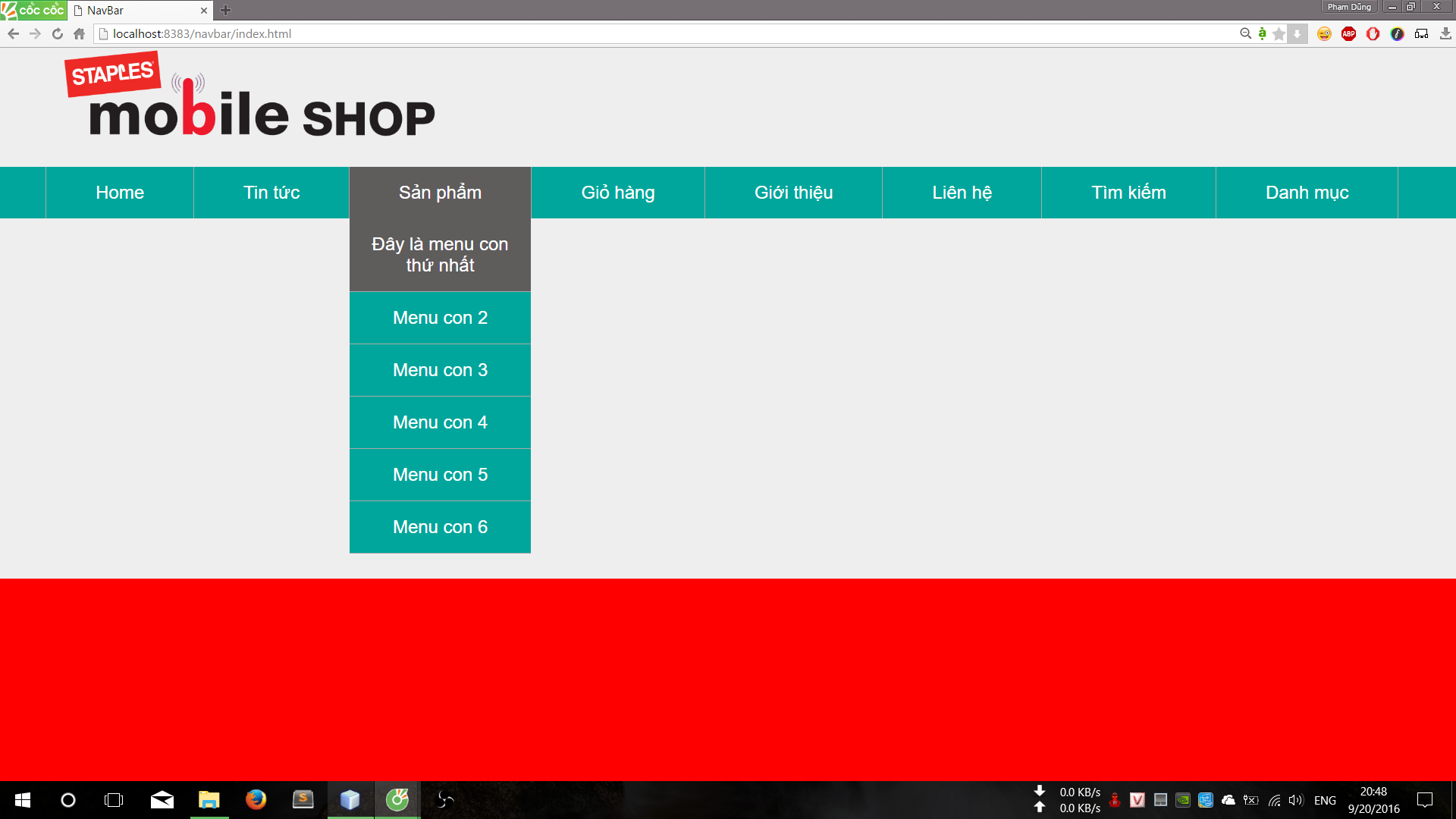This screenshot has width=1456, height=819.
Task: Click the red hand blocker extension icon
Action: tap(1373, 33)
